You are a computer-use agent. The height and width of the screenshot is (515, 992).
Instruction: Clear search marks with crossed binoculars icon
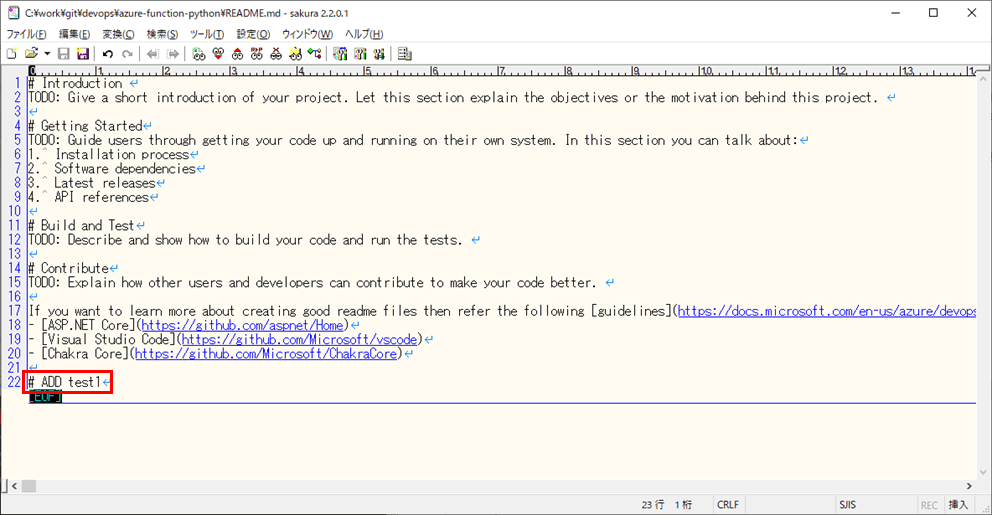(276, 54)
